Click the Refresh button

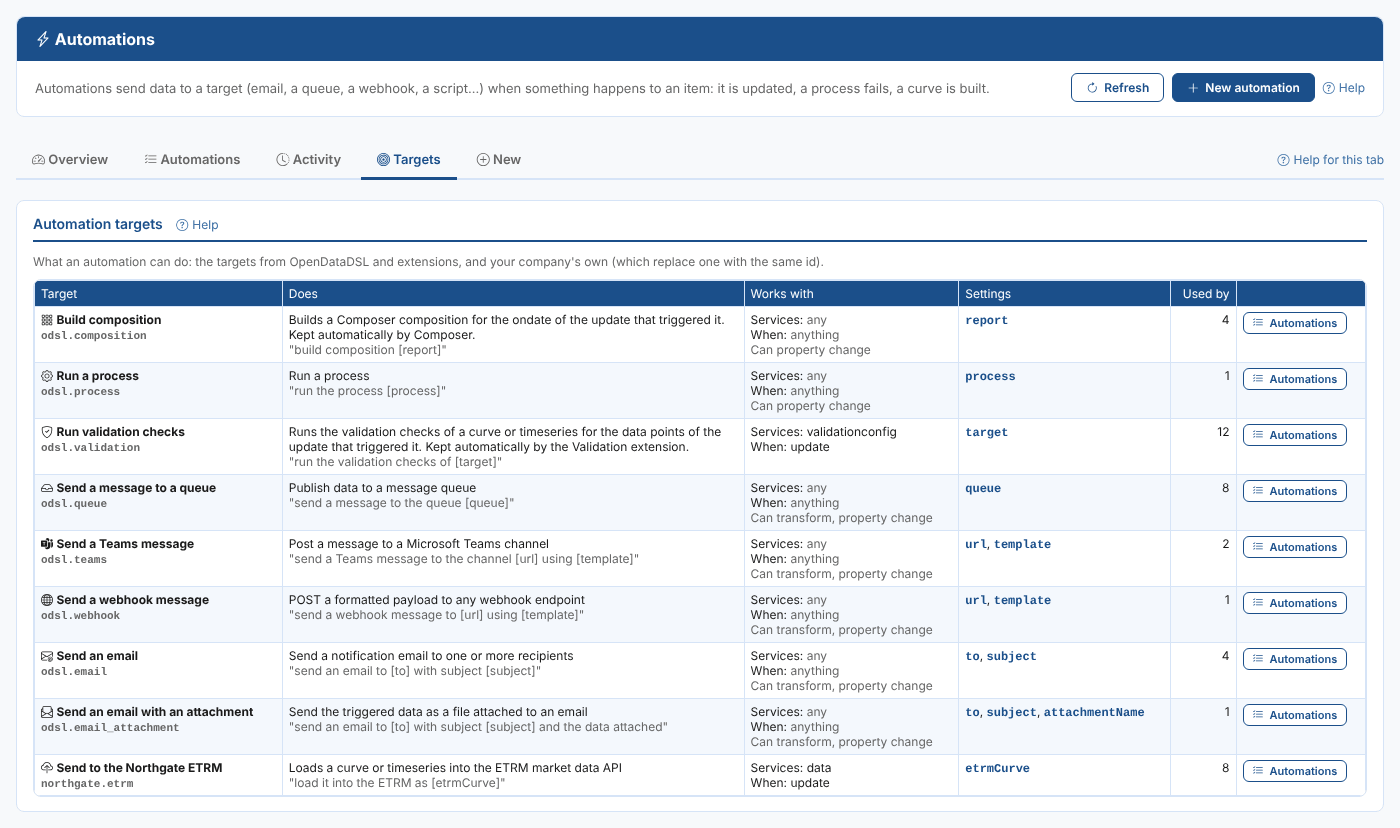click(x=1117, y=88)
